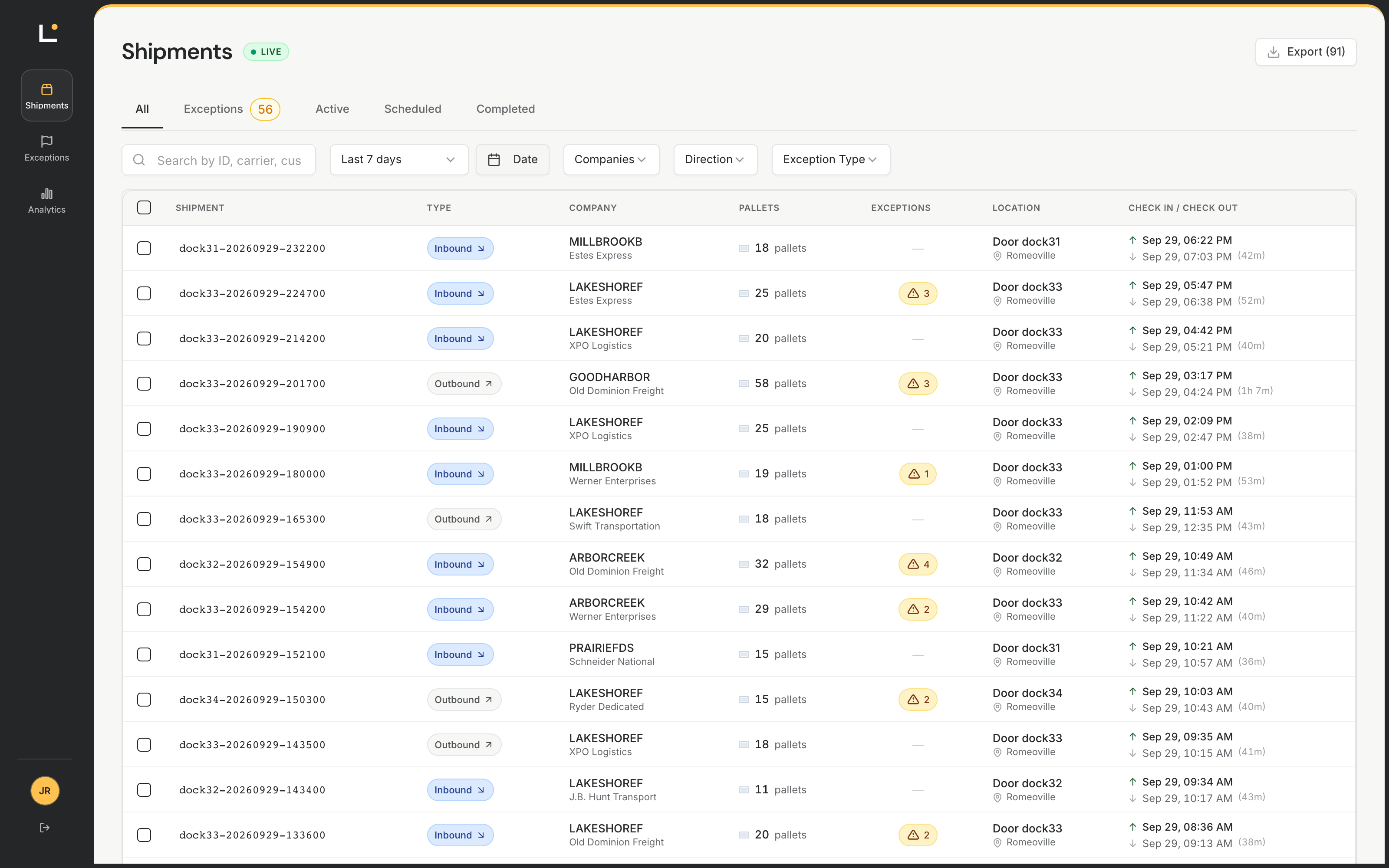The width and height of the screenshot is (1389, 868).
Task: Click the 56 exceptions count badge
Action: coord(265,109)
